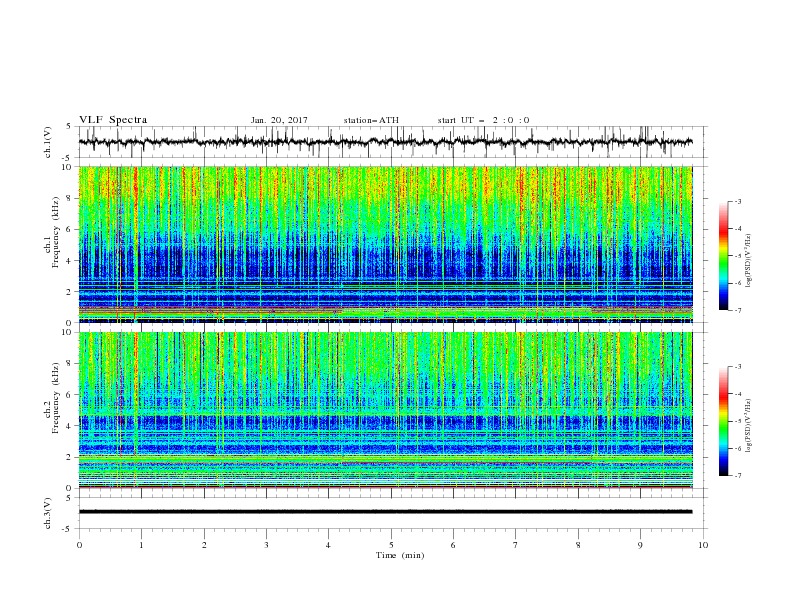Click the ch.1 voltage waveform trace

[x=385, y=142]
